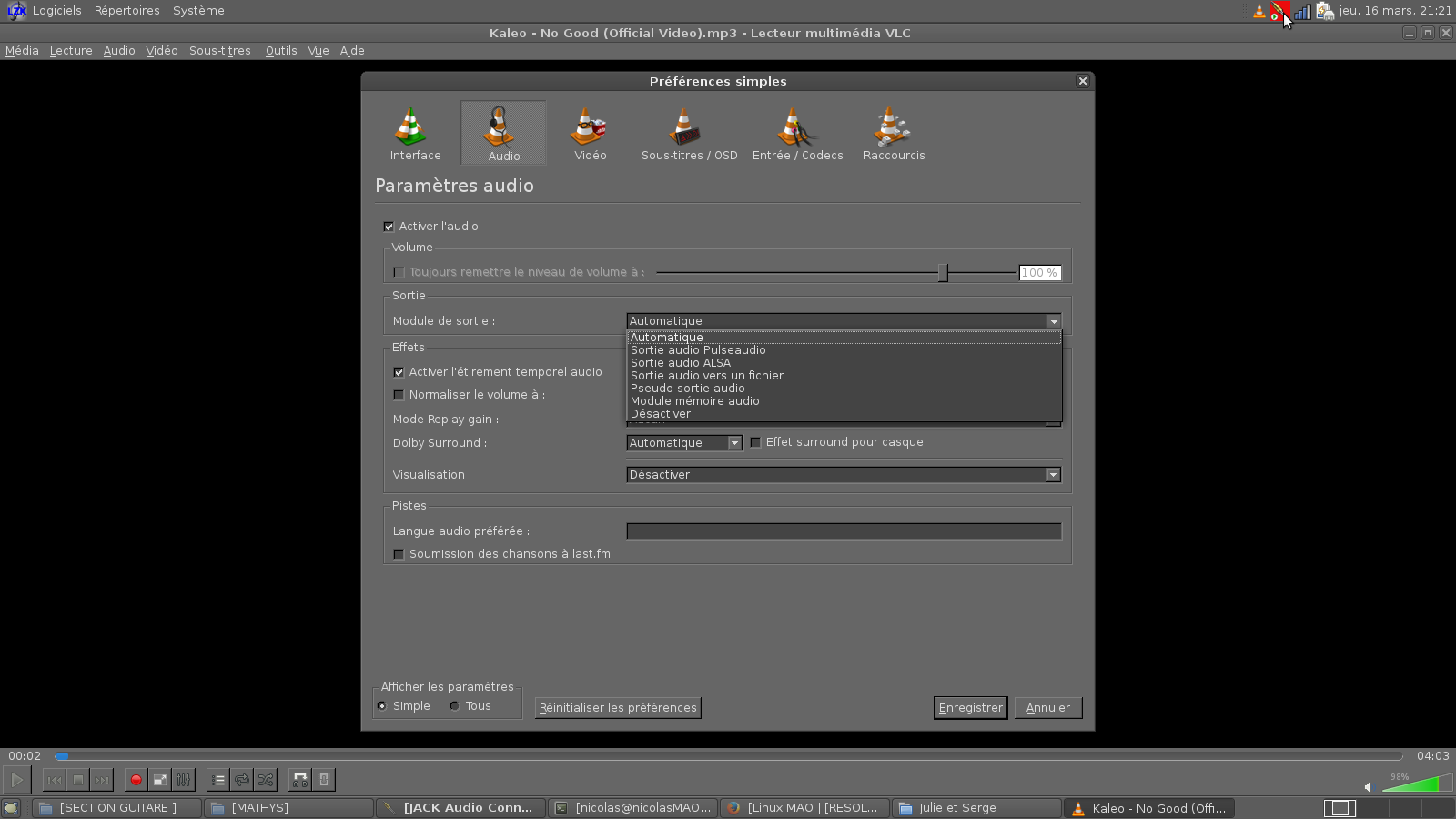Screen dimensions: 1456x819
Task: Select Pseudo-sortie audio option
Action: pyautogui.click(x=844, y=389)
